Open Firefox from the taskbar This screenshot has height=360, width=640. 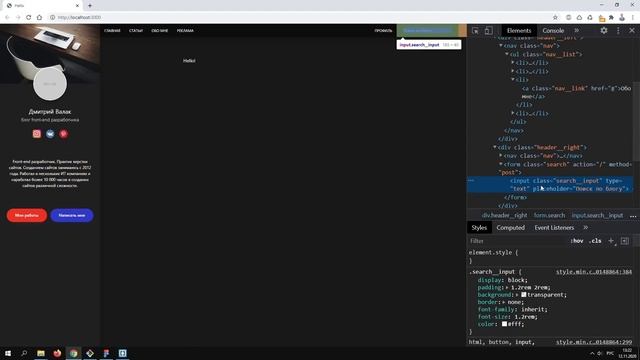[57, 353]
